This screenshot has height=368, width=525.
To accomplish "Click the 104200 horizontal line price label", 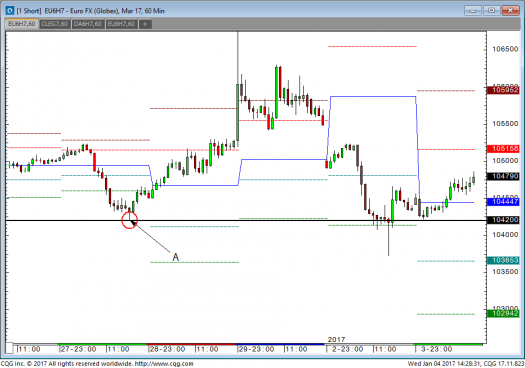I will coord(505,220).
